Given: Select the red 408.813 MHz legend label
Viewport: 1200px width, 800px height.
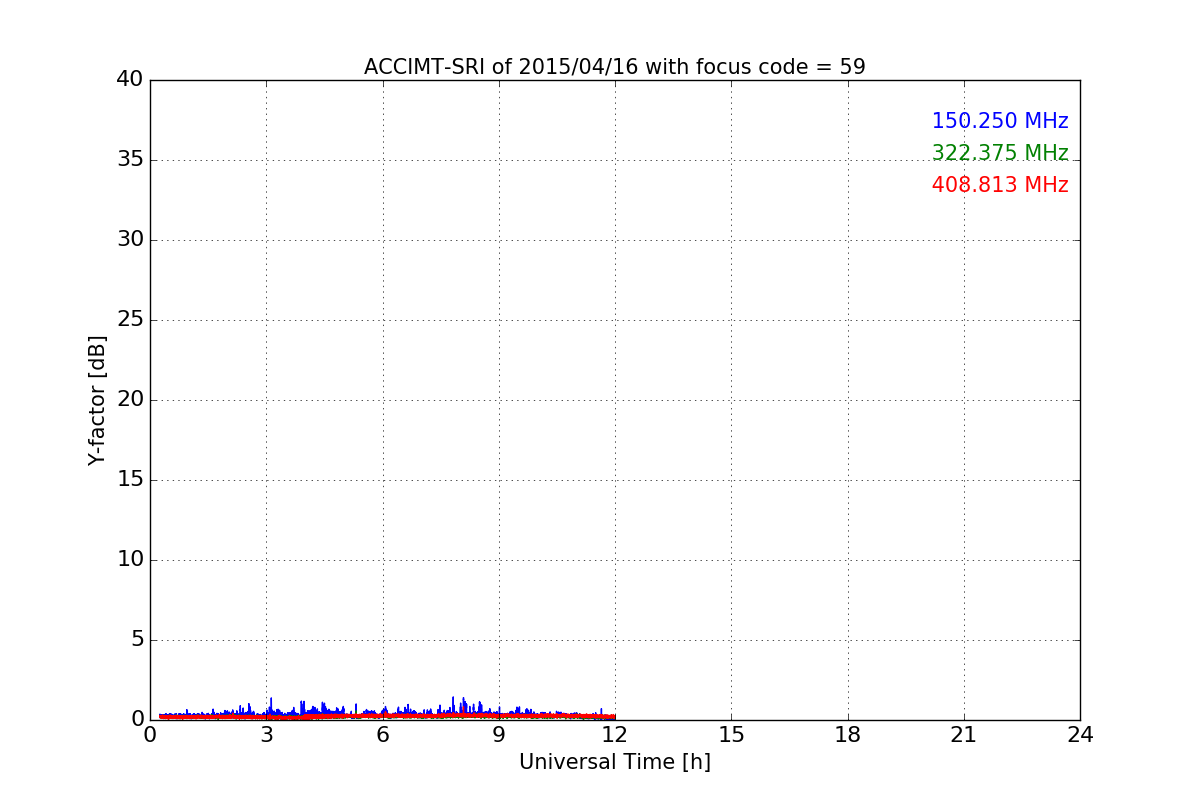Looking at the screenshot, I should pos(1000,185).
